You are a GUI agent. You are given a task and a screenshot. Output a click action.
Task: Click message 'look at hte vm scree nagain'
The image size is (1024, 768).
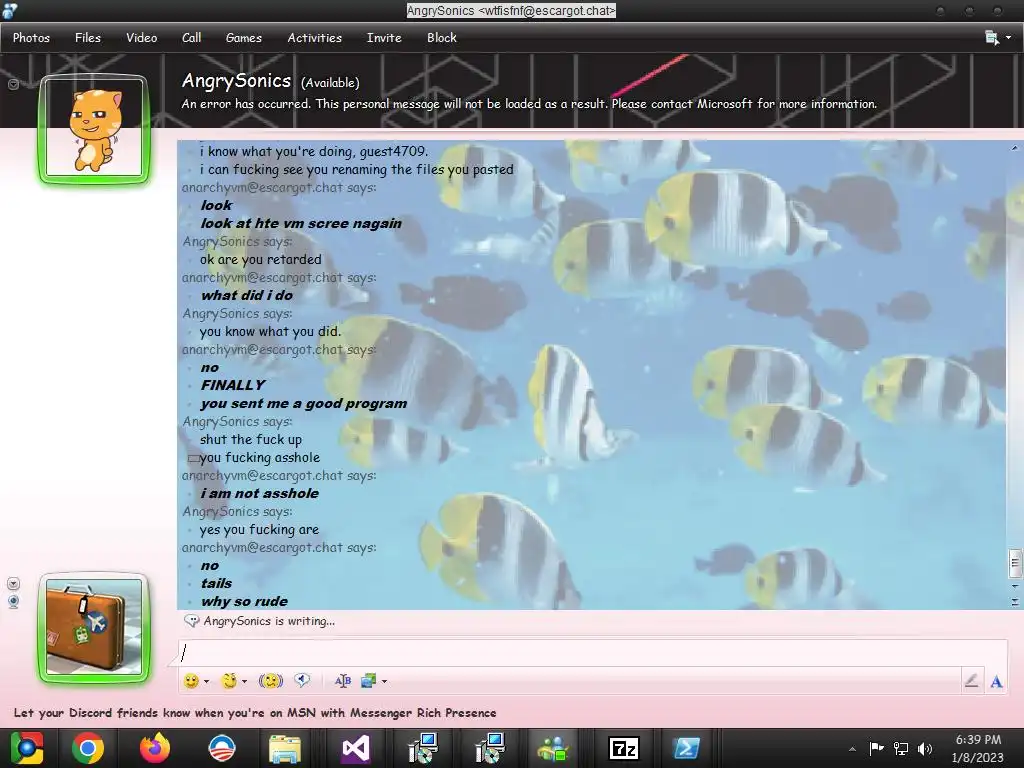[301, 223]
